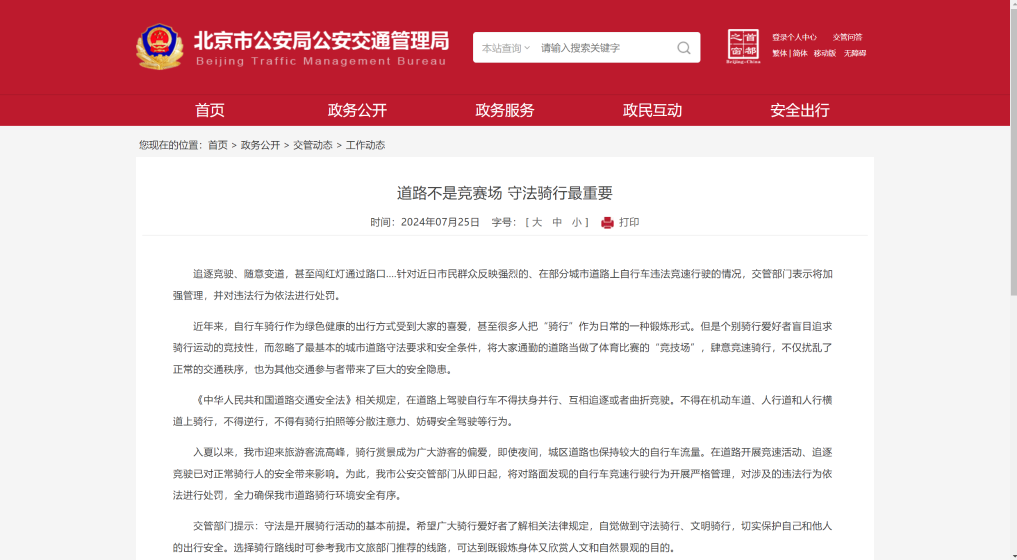Open the 首页 navigation menu item

[x=210, y=110]
